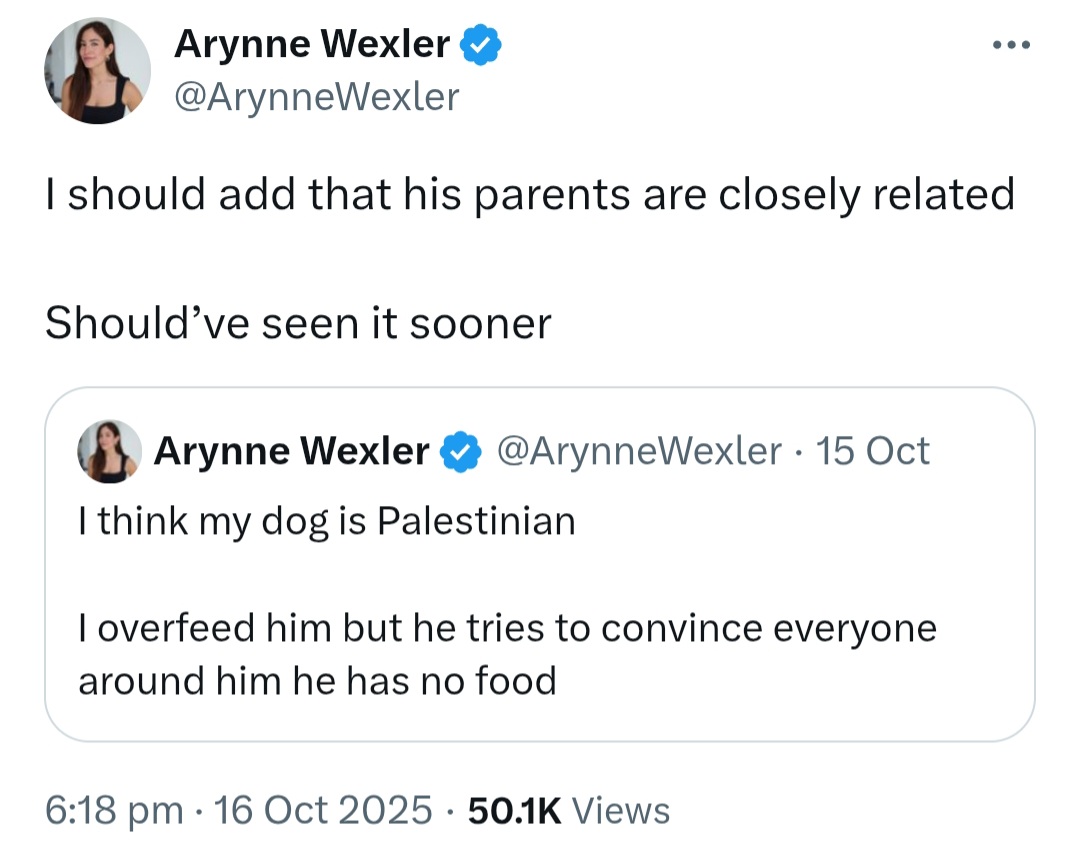Click the 16 Oct 2025 date text
The image size is (1080, 850).
[324, 809]
